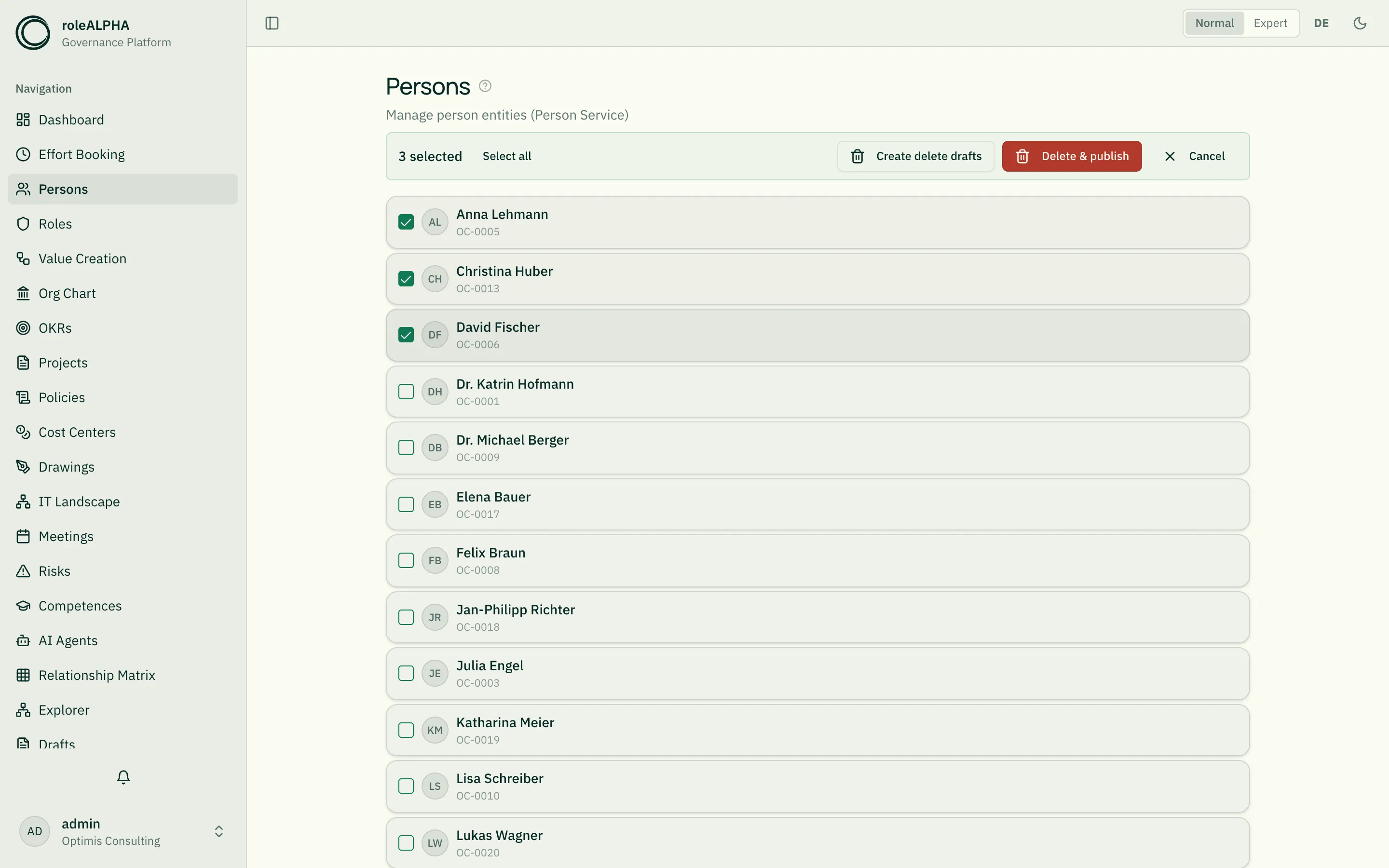Tick Julia Engel checkbox
Image resolution: width=1389 pixels, height=868 pixels.
click(x=406, y=673)
